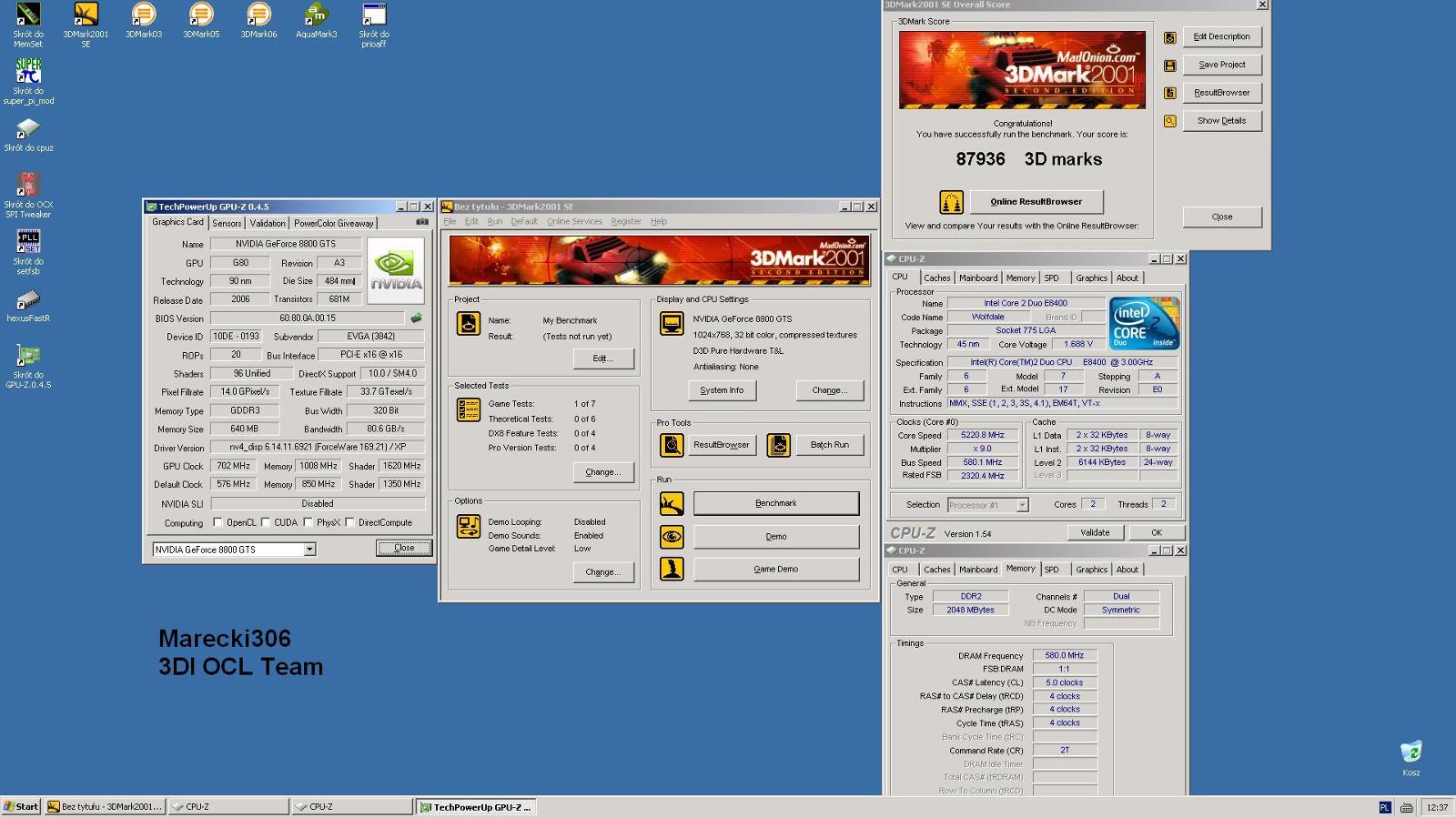Click Validate button in CPU-Z
Viewport: 1456px width, 818px height.
(1095, 532)
